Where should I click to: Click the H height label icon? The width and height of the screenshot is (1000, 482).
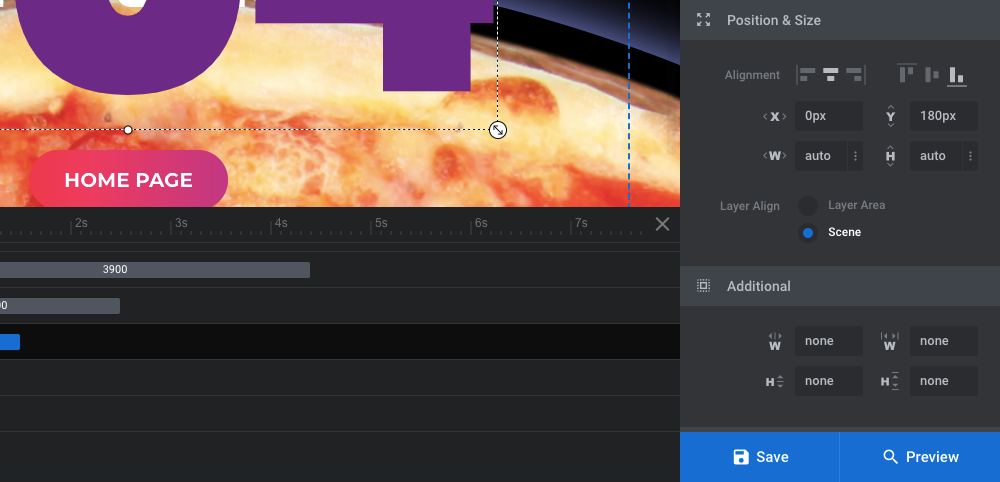click(x=890, y=156)
